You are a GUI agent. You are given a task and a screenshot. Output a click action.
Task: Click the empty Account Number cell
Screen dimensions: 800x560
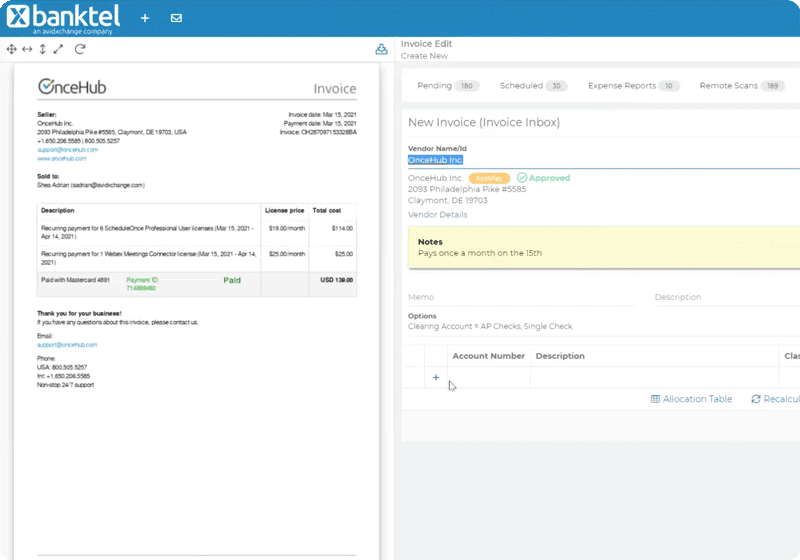(489, 377)
